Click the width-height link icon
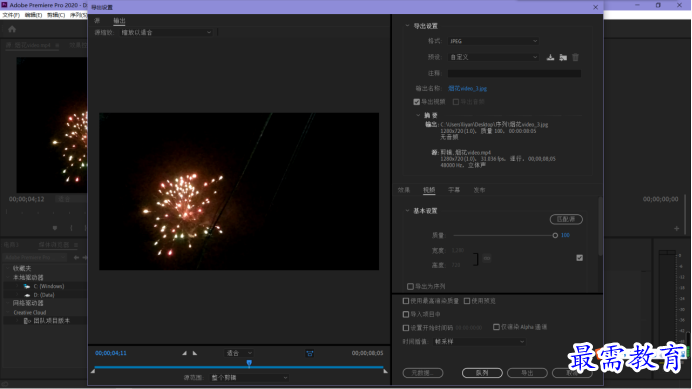The image size is (692, 389). (x=487, y=258)
